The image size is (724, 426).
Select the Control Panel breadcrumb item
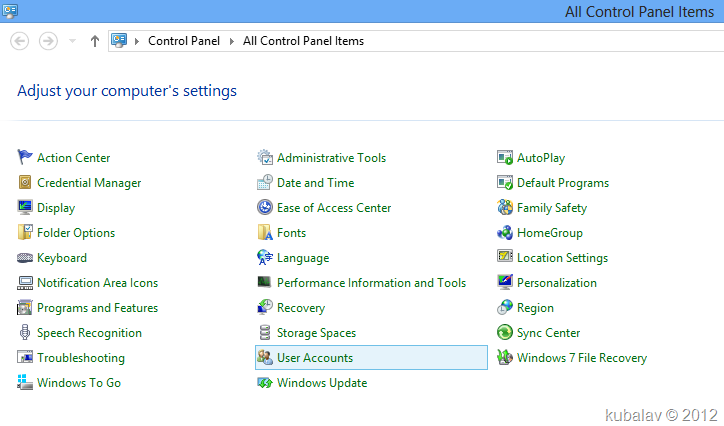coord(184,41)
